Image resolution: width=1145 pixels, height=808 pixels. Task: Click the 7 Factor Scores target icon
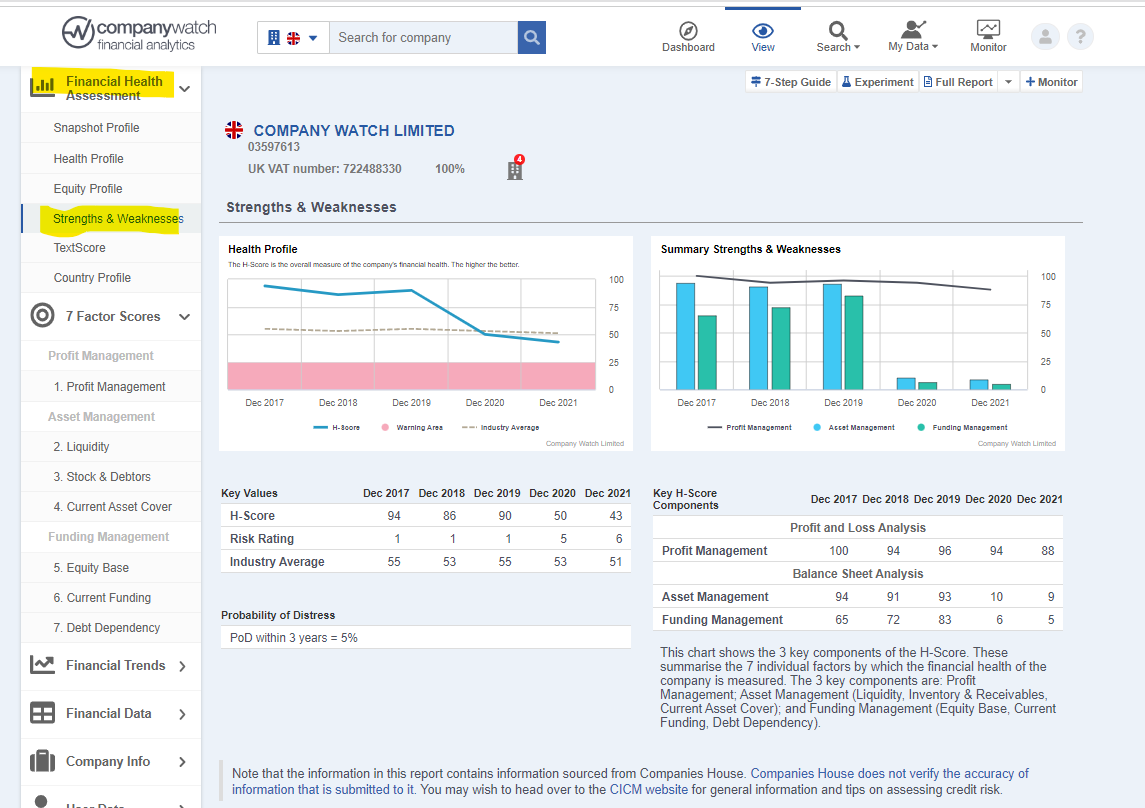pyautogui.click(x=42, y=315)
